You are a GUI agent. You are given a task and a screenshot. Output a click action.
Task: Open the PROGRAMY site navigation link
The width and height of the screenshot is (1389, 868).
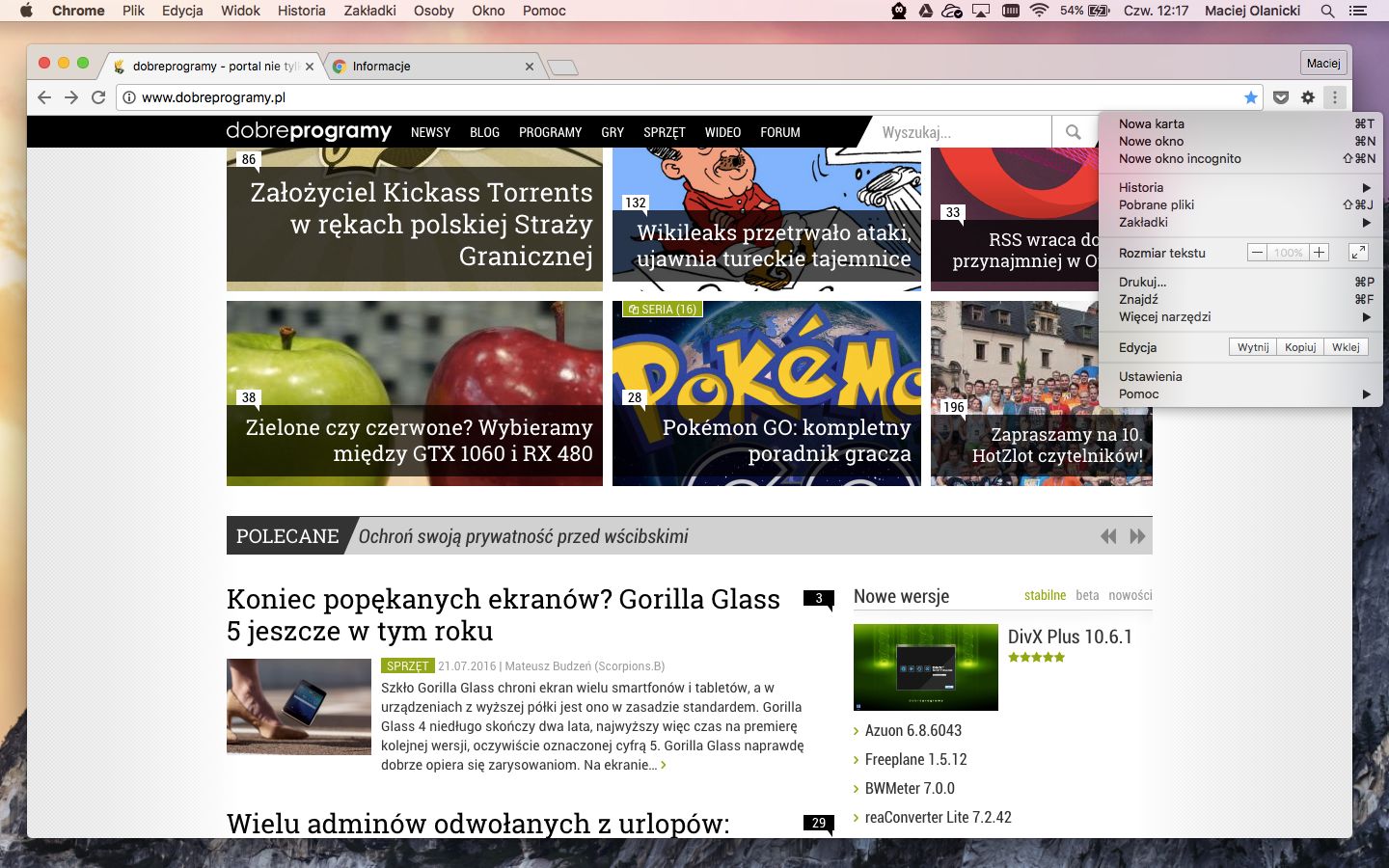click(550, 132)
